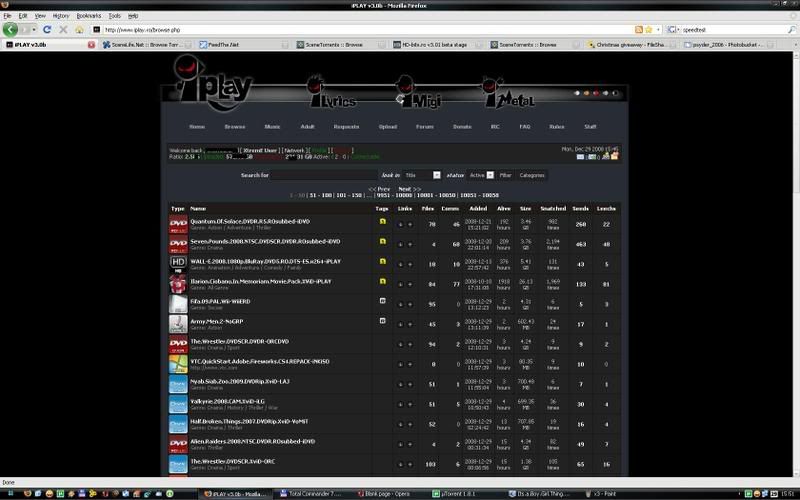Start search with the magnifier icon
Viewport: 800px width, 500px height.
[x=792, y=30]
